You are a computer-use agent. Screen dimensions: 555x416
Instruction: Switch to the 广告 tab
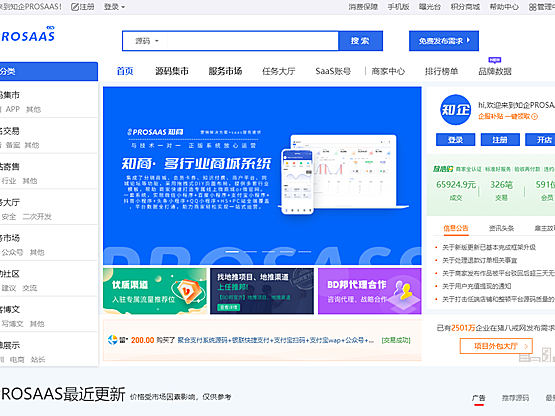click(x=479, y=398)
